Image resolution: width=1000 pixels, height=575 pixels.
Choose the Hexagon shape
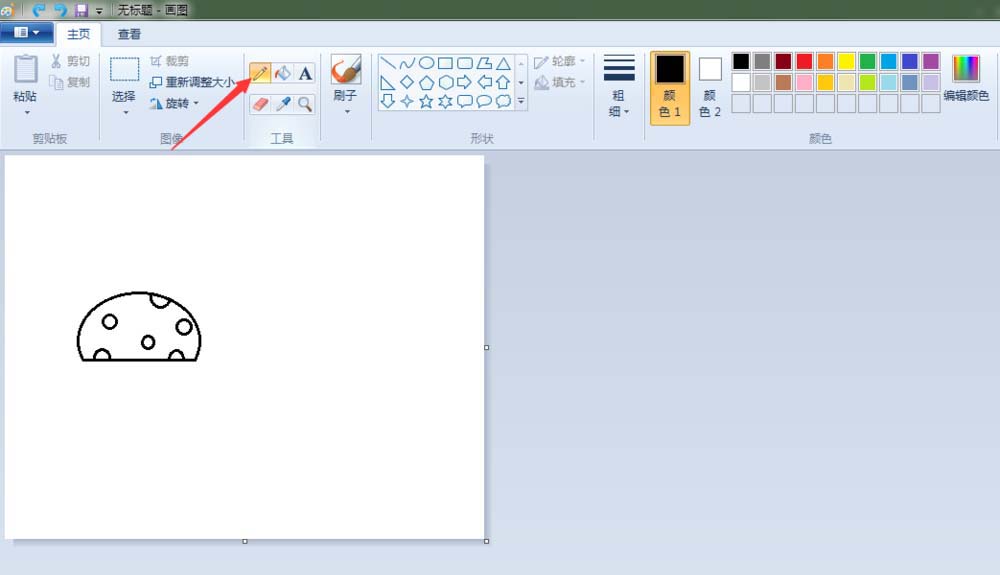[445, 82]
